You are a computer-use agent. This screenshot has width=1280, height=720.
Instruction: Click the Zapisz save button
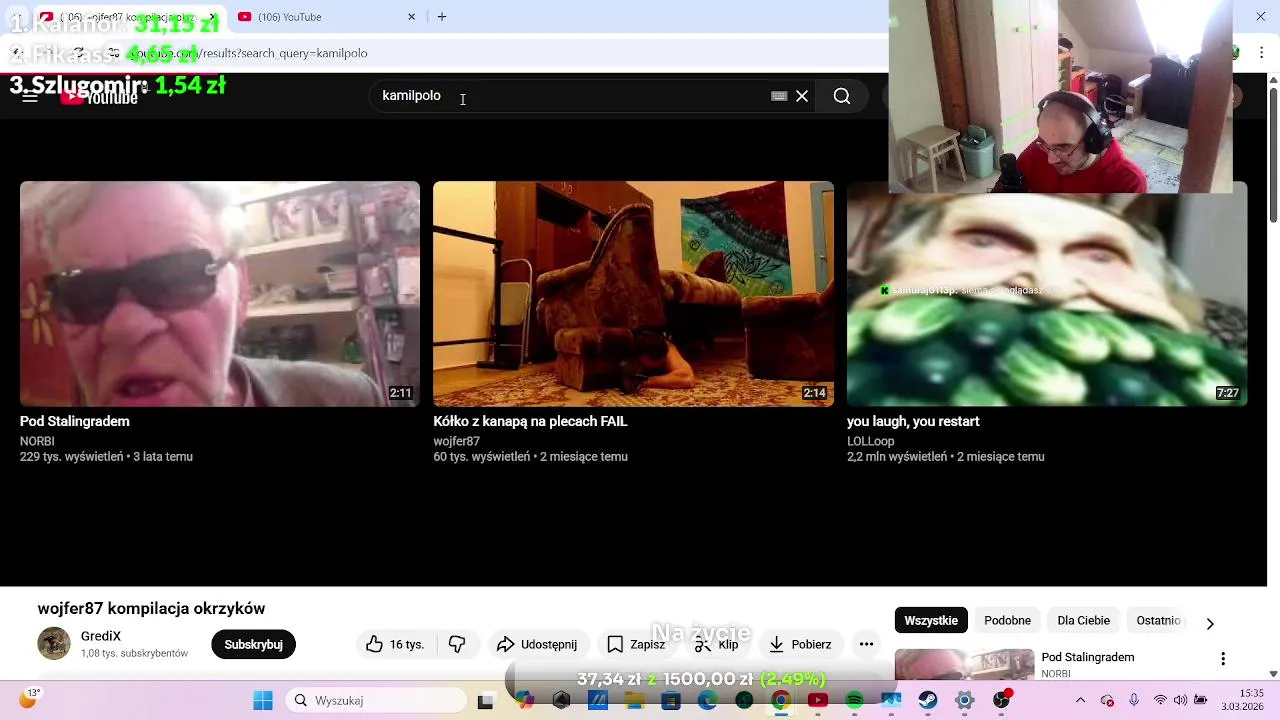[636, 644]
